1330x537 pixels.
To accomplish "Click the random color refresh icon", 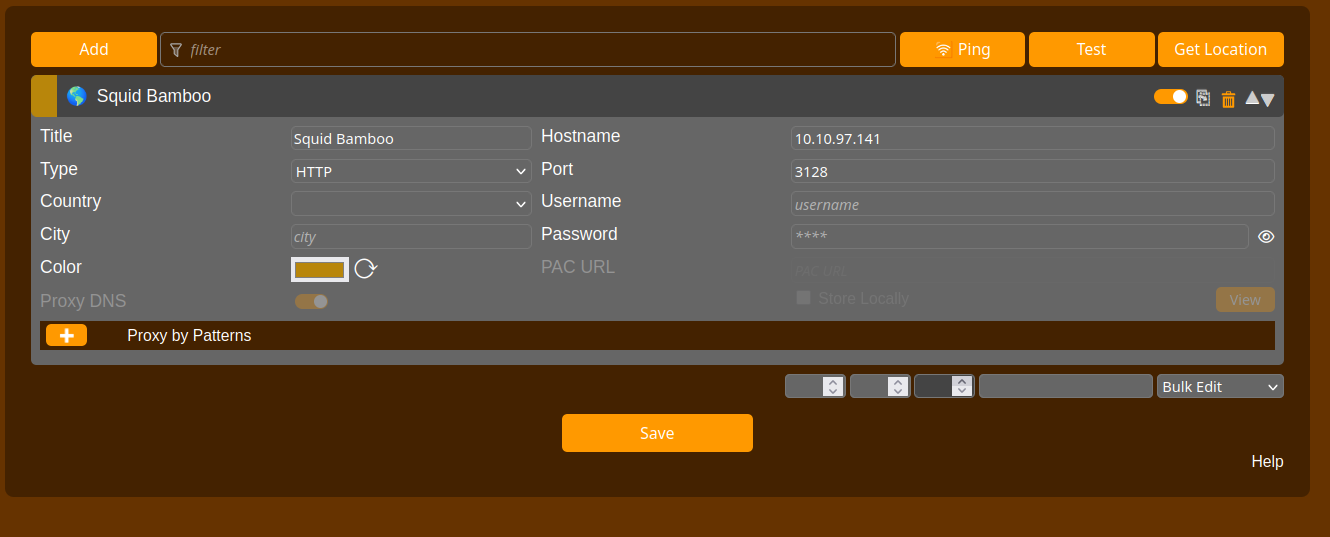I will coord(366,268).
